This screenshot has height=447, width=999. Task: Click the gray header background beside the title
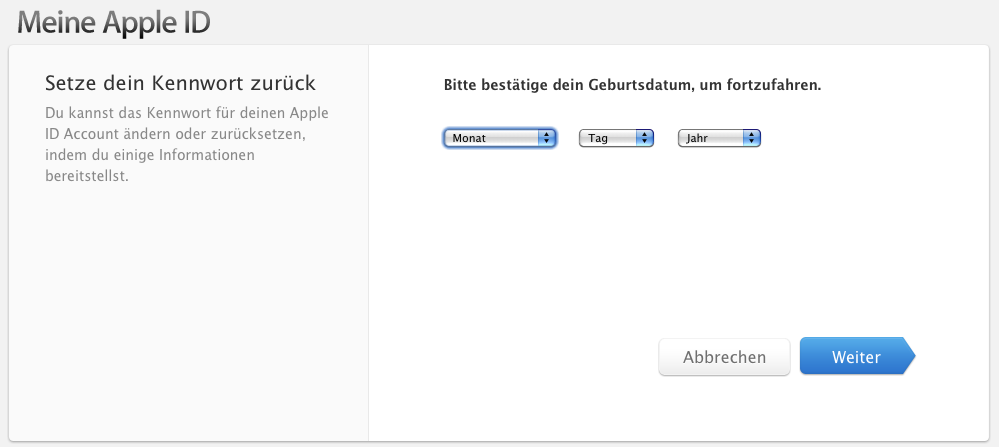click(x=605, y=22)
